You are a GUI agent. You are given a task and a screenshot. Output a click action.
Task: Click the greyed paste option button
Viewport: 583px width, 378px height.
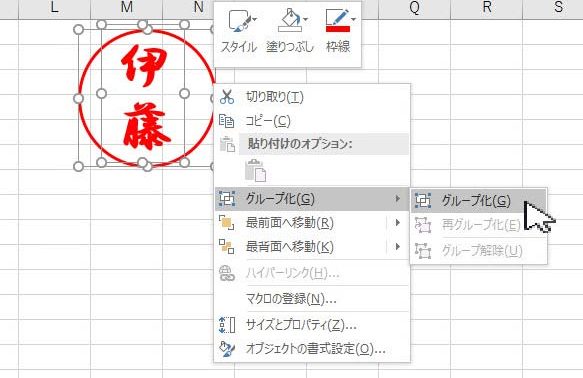point(256,171)
